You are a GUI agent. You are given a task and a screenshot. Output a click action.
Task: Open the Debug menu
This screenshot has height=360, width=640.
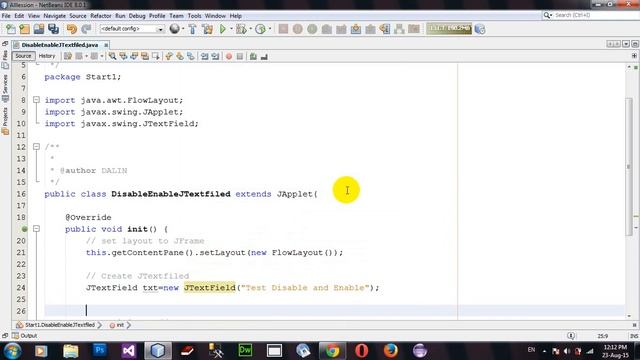137,16
